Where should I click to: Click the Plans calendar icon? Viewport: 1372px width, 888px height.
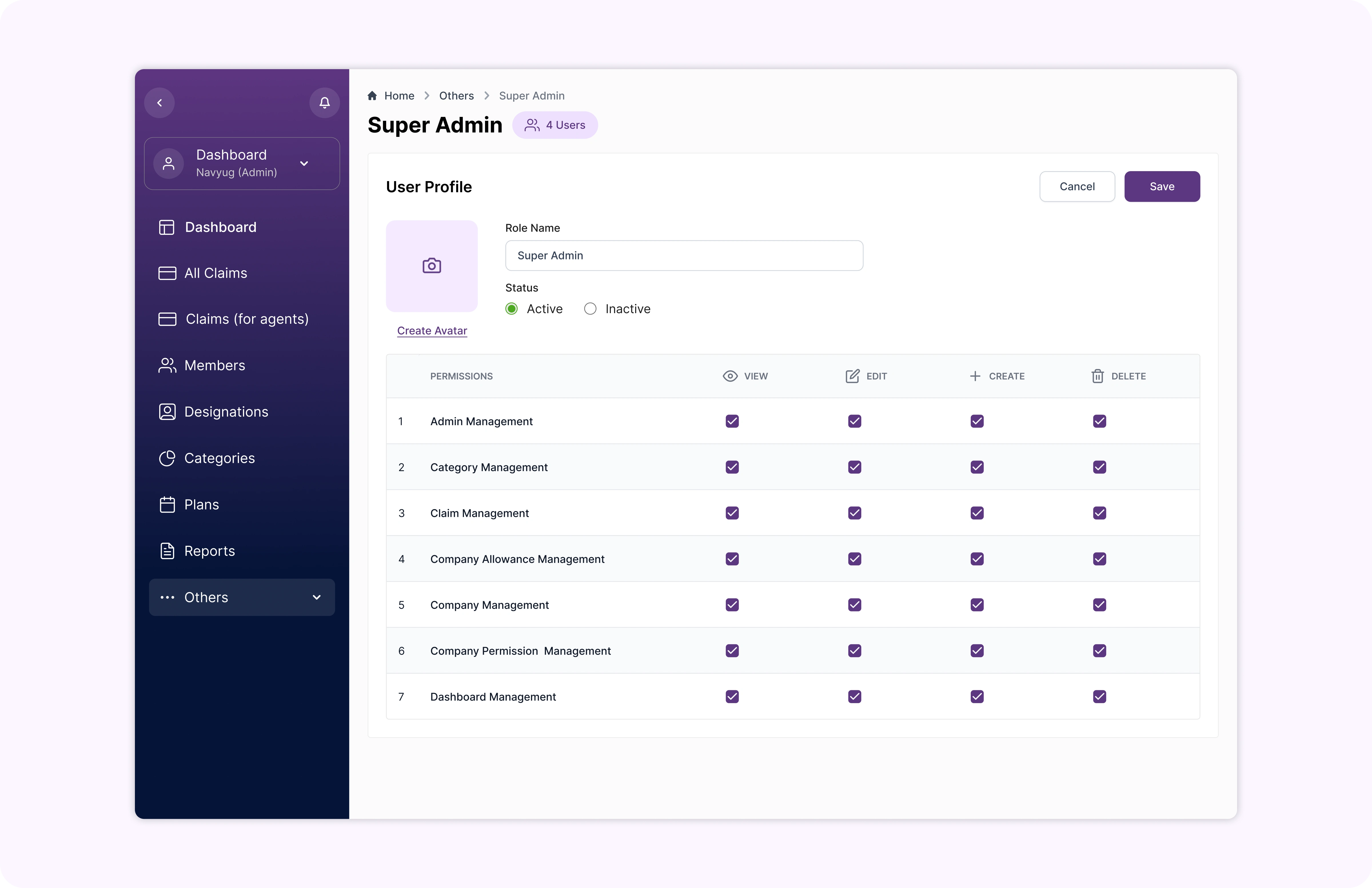point(167,505)
